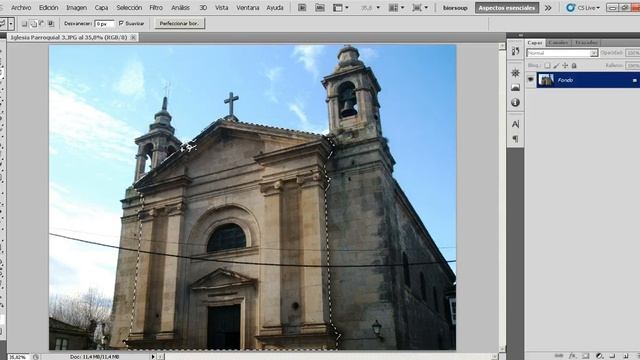Click the create new layer icon
Screen dimensions: 640x360
click(x=625, y=356)
